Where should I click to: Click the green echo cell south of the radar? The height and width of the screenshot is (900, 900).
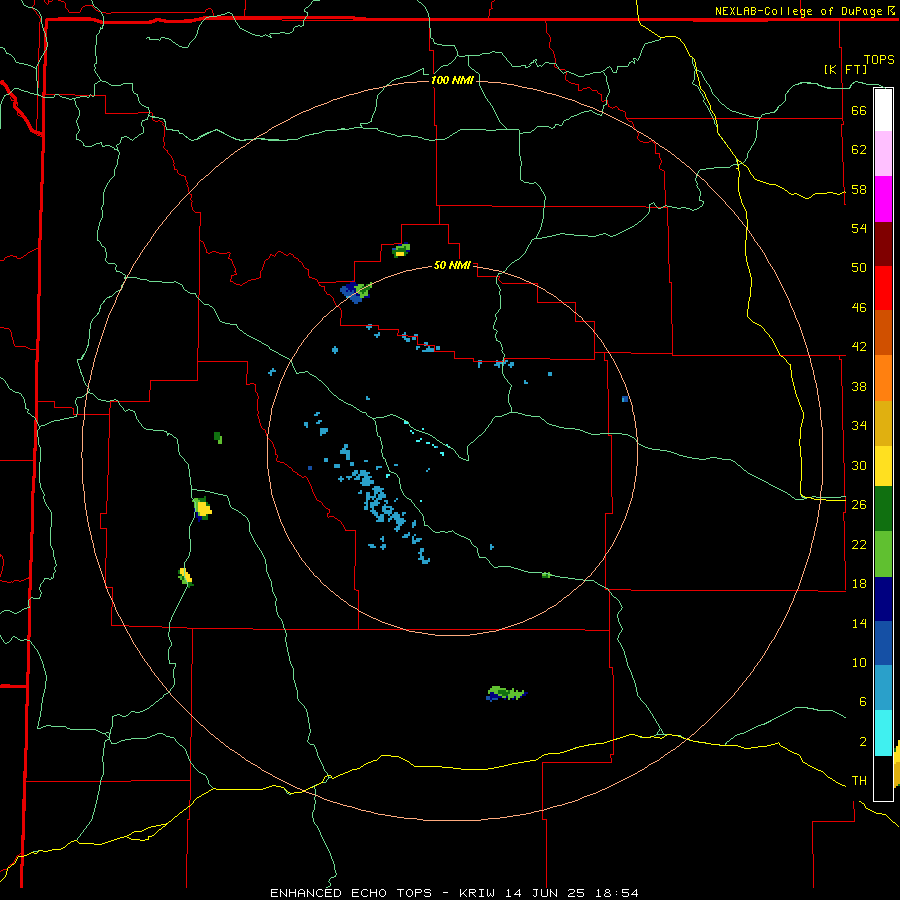[506, 693]
